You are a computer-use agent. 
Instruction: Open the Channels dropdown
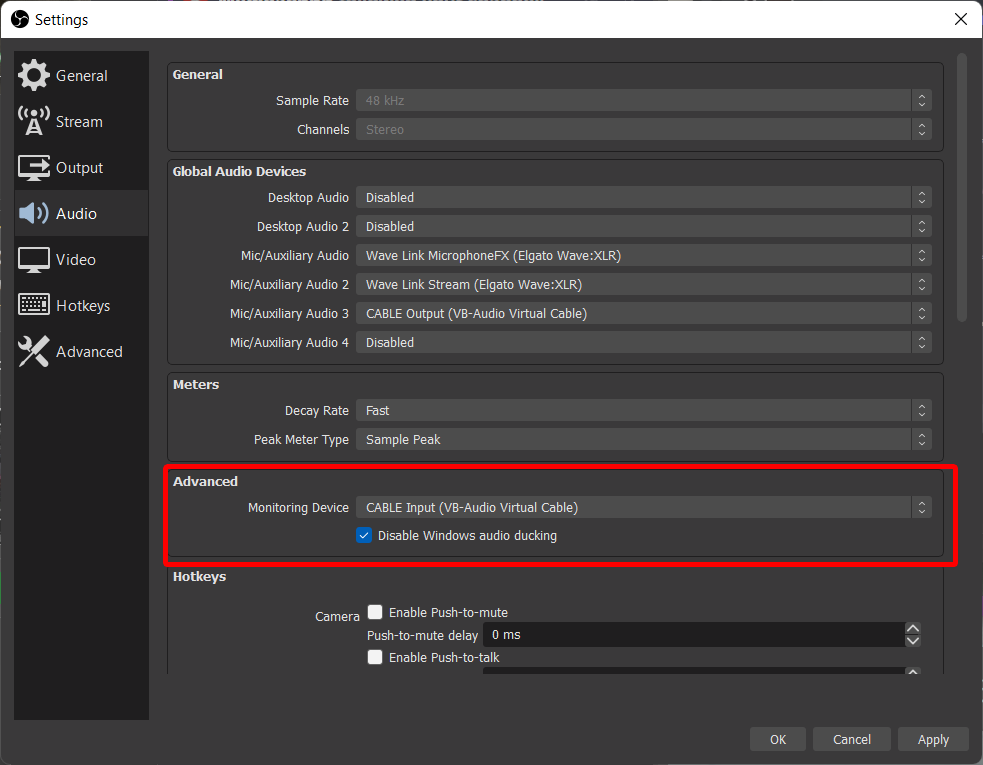click(x=644, y=129)
